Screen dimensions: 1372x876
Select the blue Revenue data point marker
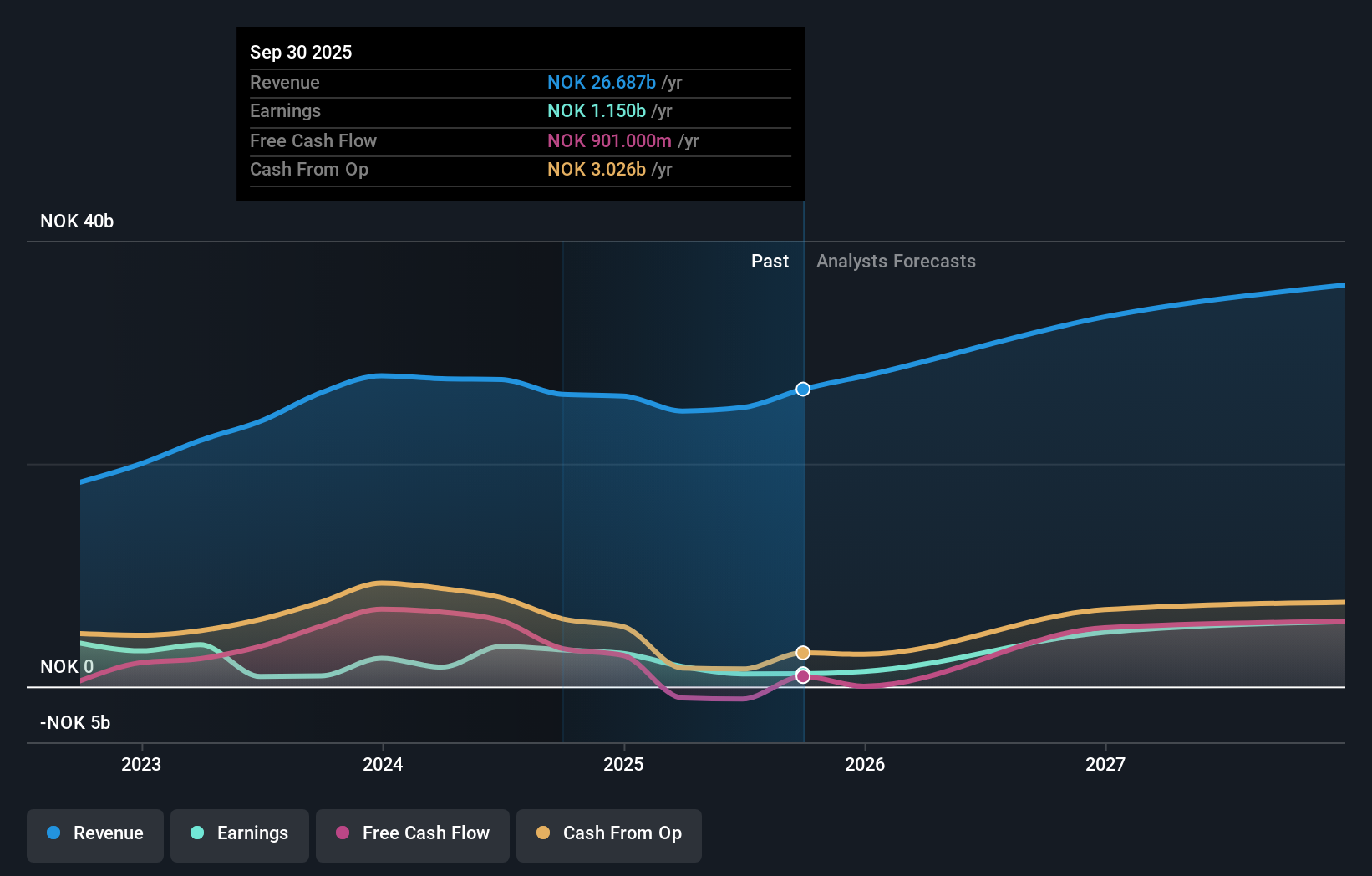(x=802, y=389)
